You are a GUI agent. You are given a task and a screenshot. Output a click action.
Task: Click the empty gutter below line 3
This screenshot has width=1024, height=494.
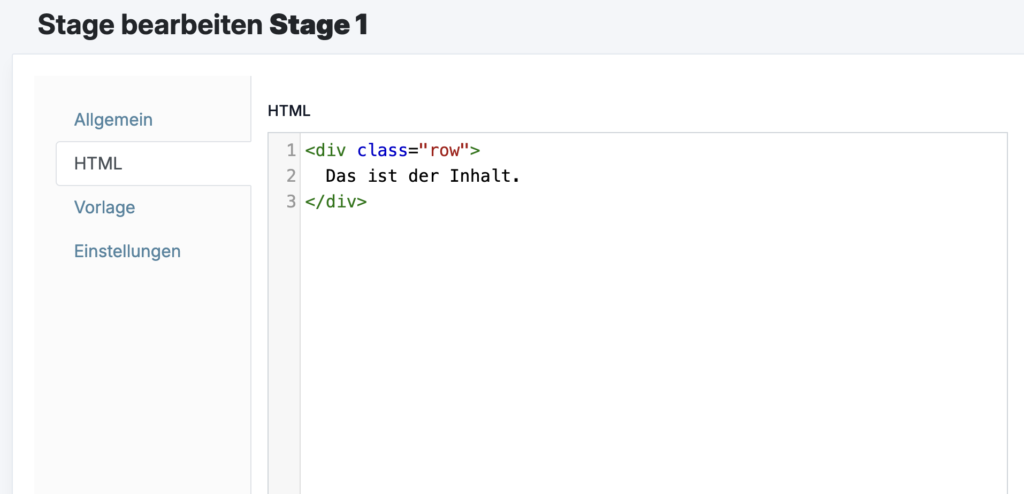(285, 350)
